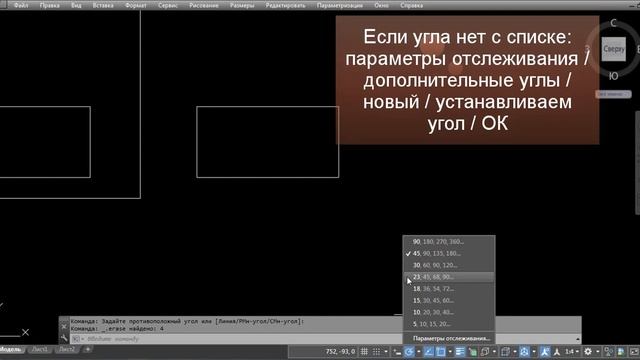Select 23, 45, 68, 90 angle option
640x360 pixels.
click(449, 277)
